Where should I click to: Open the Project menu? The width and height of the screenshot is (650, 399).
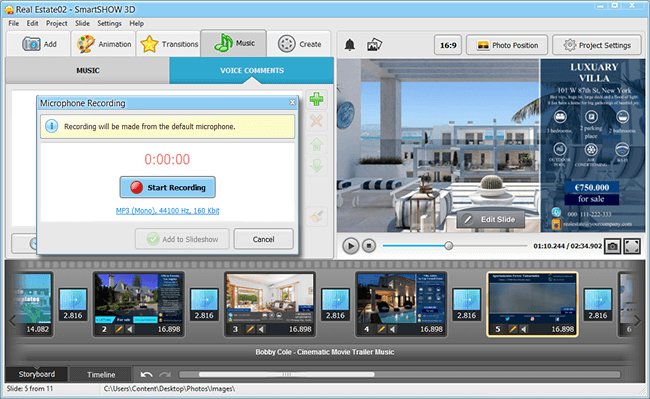pos(56,23)
